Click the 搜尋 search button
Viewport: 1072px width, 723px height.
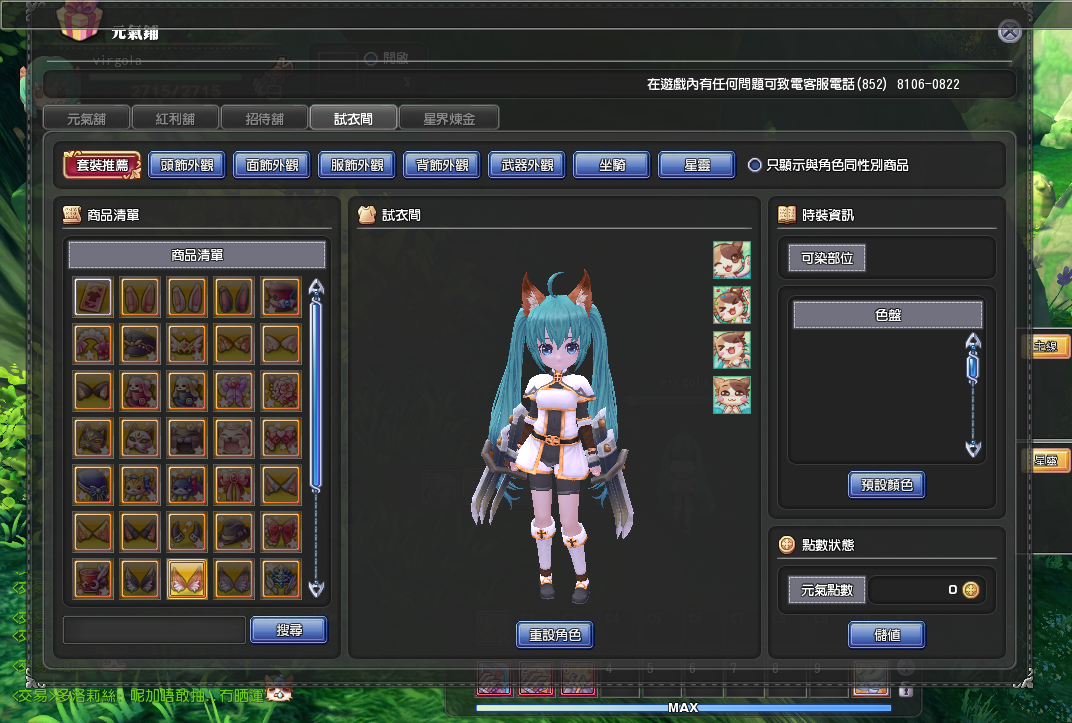tap(289, 629)
